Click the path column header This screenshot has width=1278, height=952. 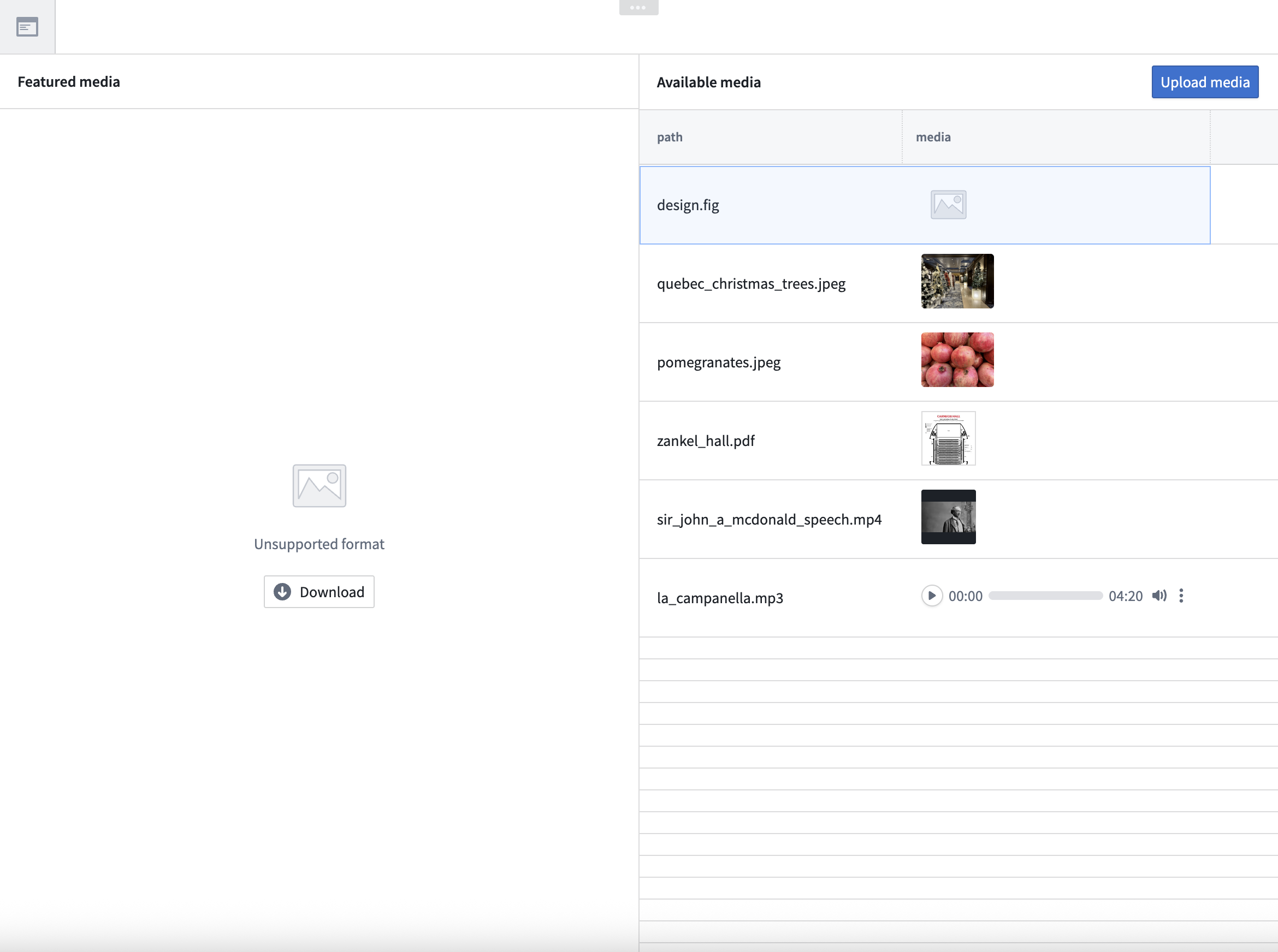(669, 137)
